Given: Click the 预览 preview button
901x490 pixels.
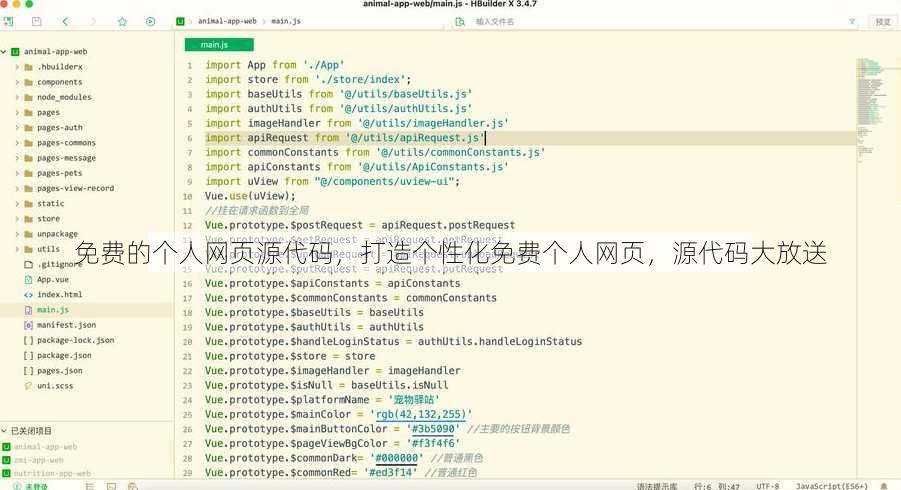Looking at the screenshot, I should (x=883, y=22).
